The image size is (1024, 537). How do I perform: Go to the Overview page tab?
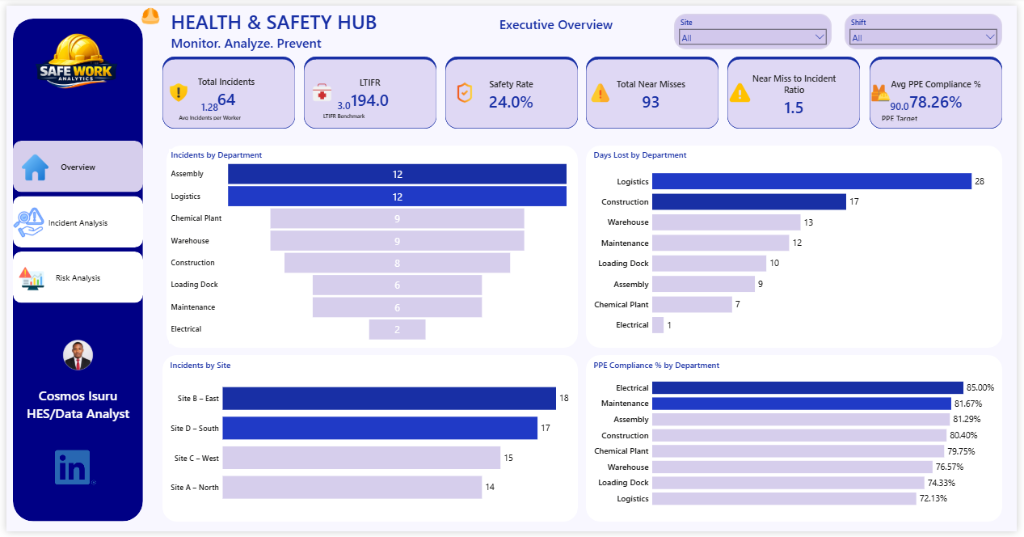click(x=78, y=167)
